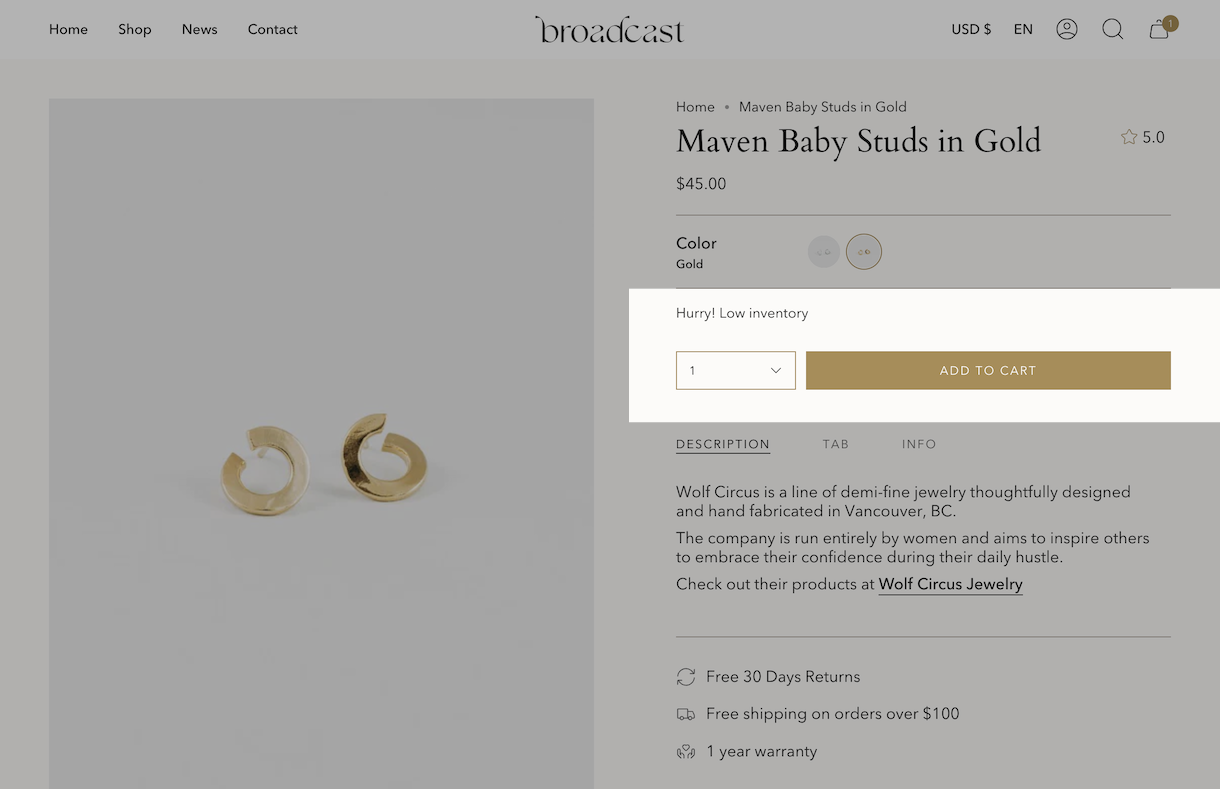Select the gold color swatch

tap(864, 252)
